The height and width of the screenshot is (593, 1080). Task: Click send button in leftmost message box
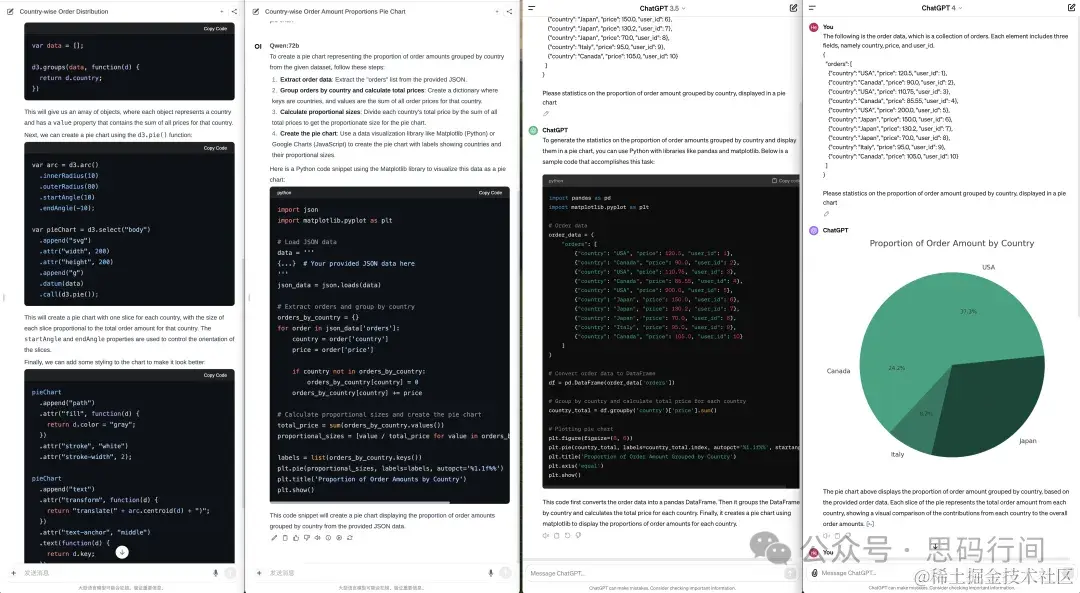230,573
